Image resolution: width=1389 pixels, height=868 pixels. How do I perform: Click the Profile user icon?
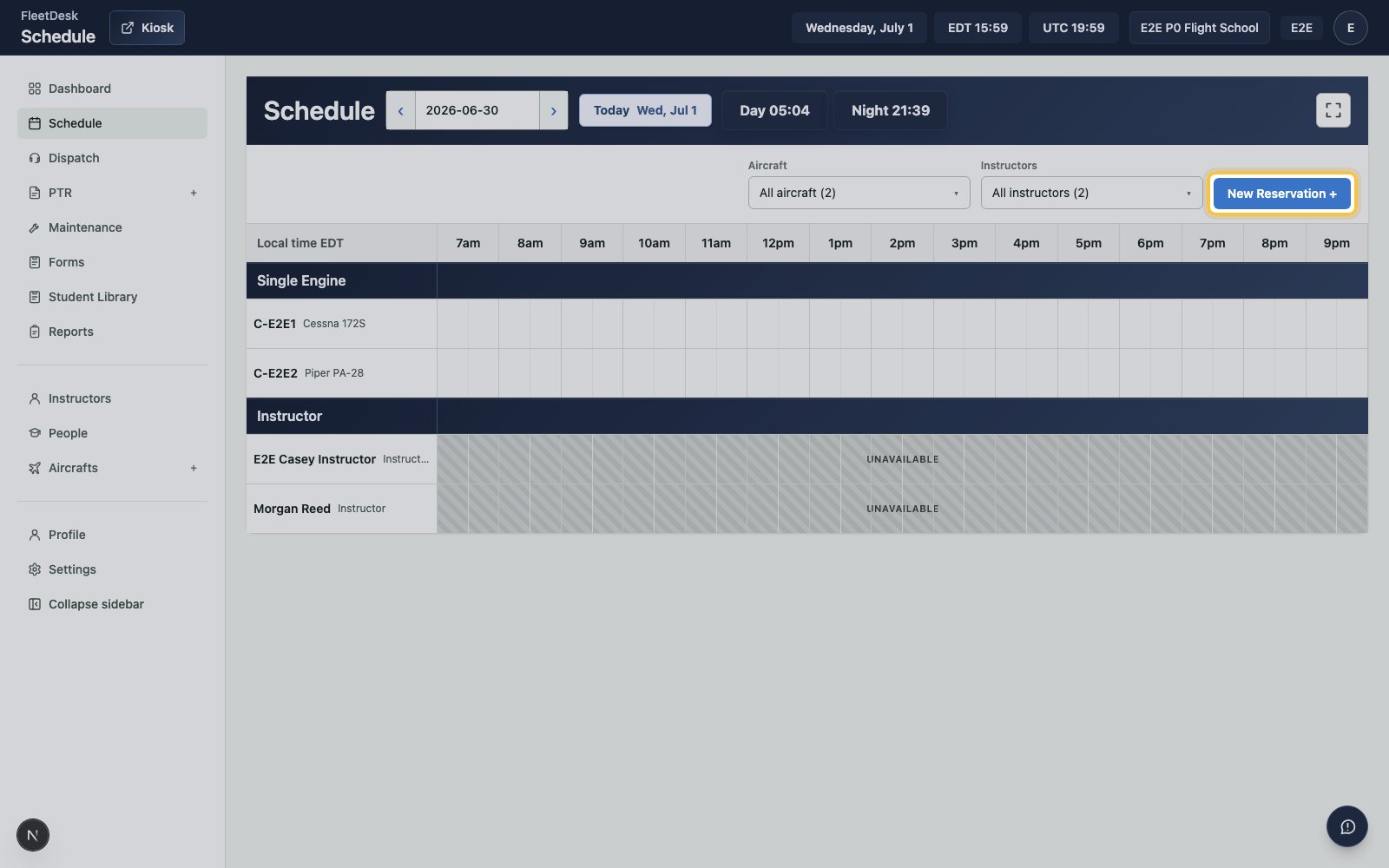[35, 535]
